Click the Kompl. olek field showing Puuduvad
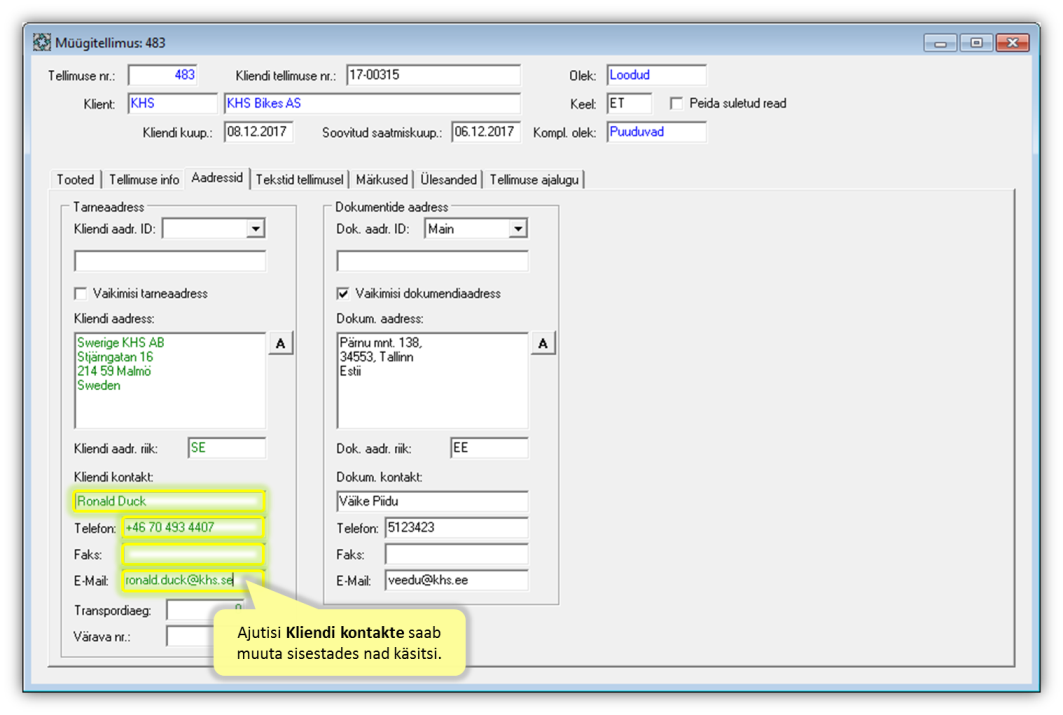 pos(656,132)
